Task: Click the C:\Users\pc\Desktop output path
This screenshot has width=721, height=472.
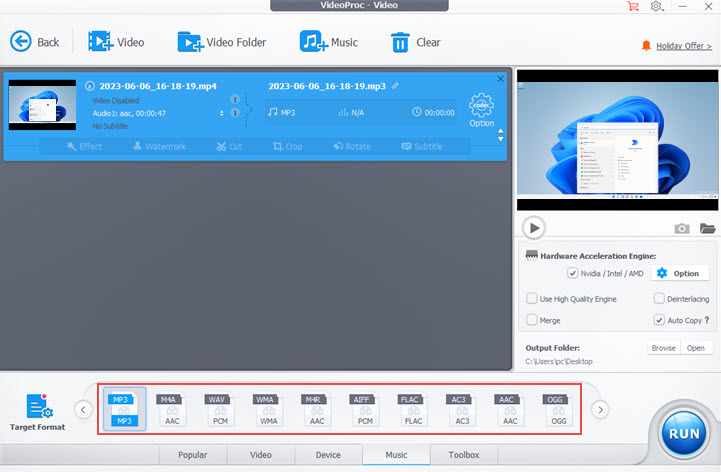Action: tap(559, 361)
